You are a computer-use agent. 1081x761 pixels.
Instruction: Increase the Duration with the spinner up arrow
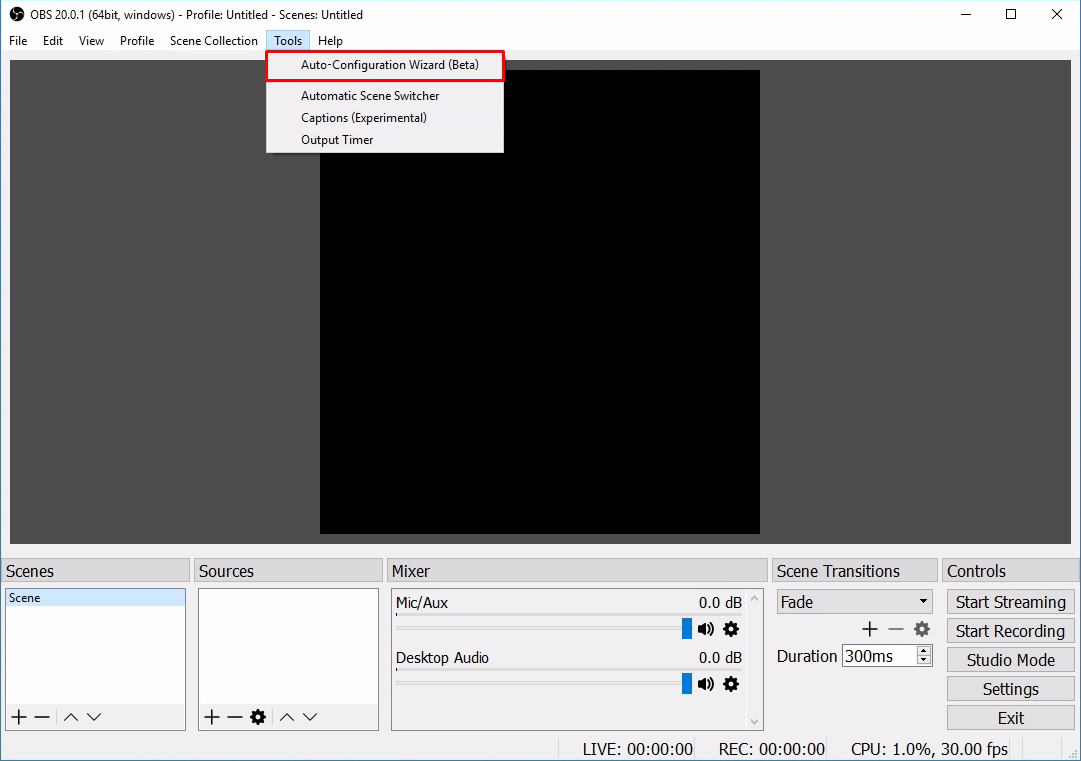924,651
